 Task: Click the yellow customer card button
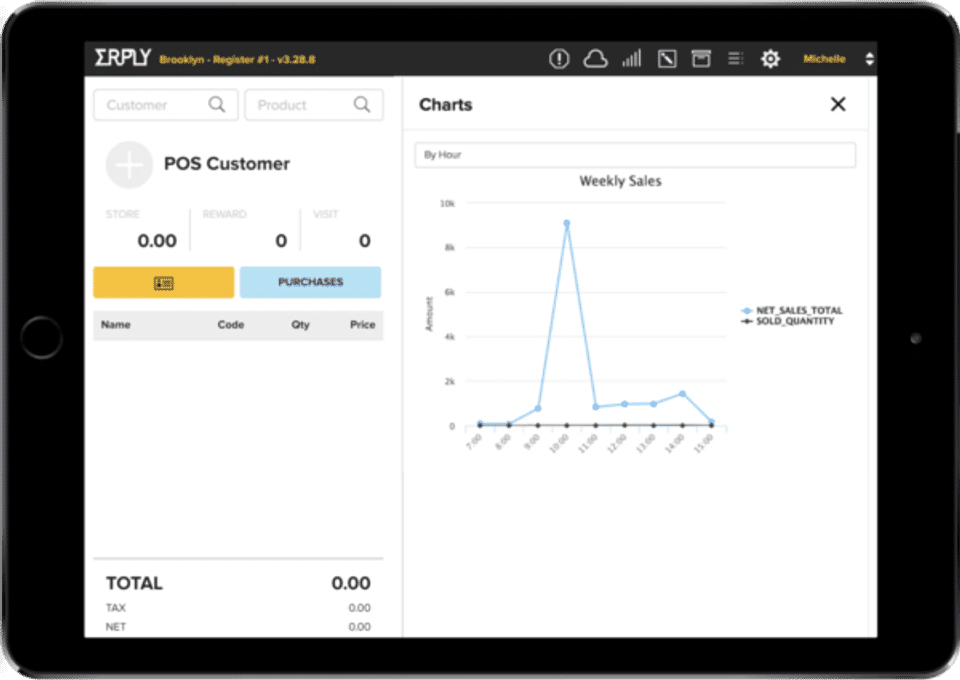pos(163,282)
